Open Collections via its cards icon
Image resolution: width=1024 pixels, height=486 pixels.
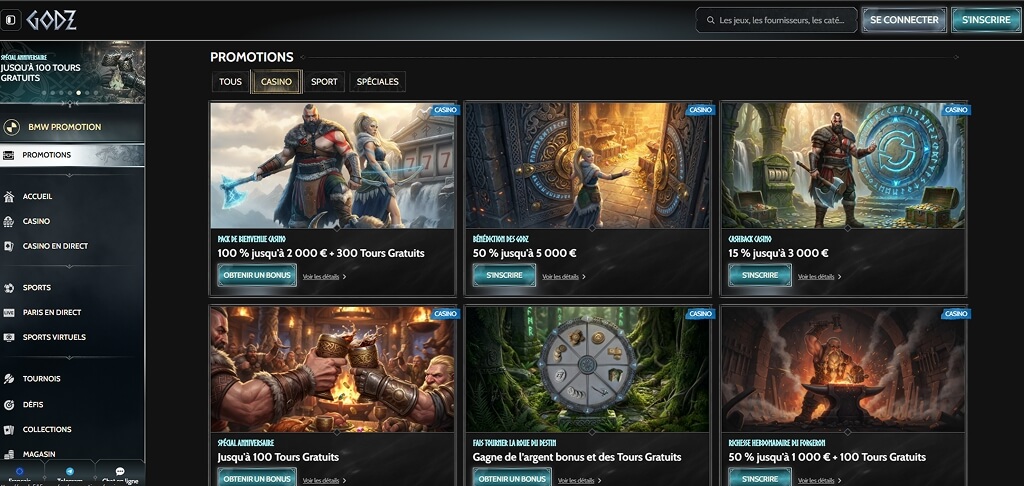coord(8,430)
